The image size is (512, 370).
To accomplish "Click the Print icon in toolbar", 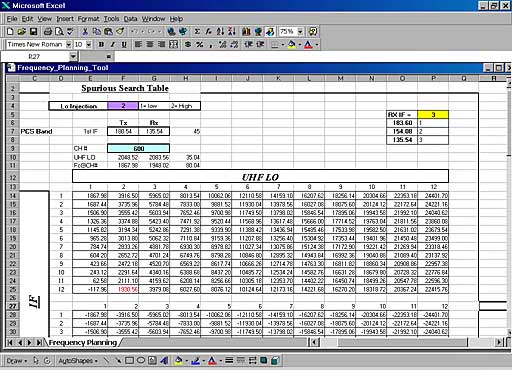I will (48, 32).
